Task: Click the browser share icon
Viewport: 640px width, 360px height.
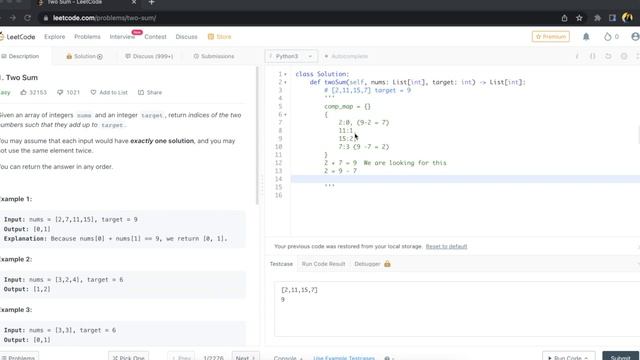Action: pyautogui.click(x=564, y=18)
